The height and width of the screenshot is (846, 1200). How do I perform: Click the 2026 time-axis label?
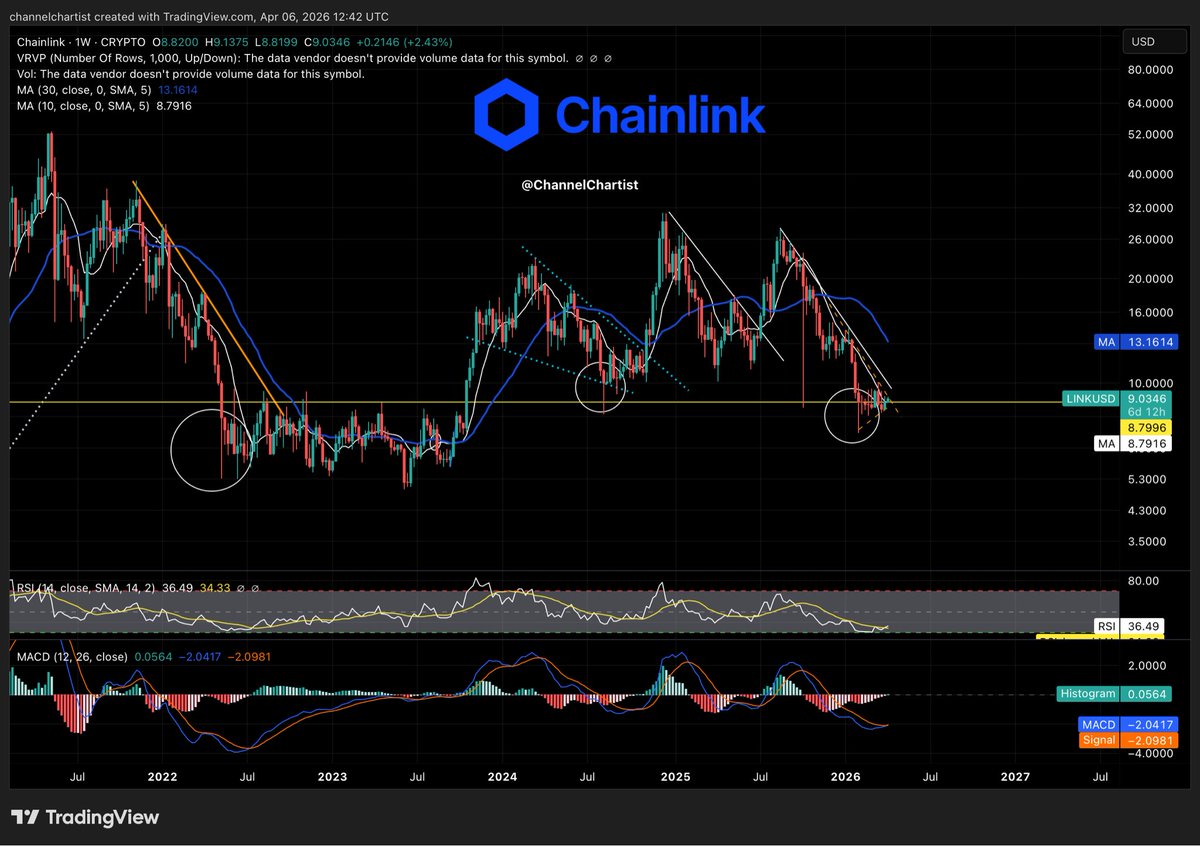tap(846, 776)
